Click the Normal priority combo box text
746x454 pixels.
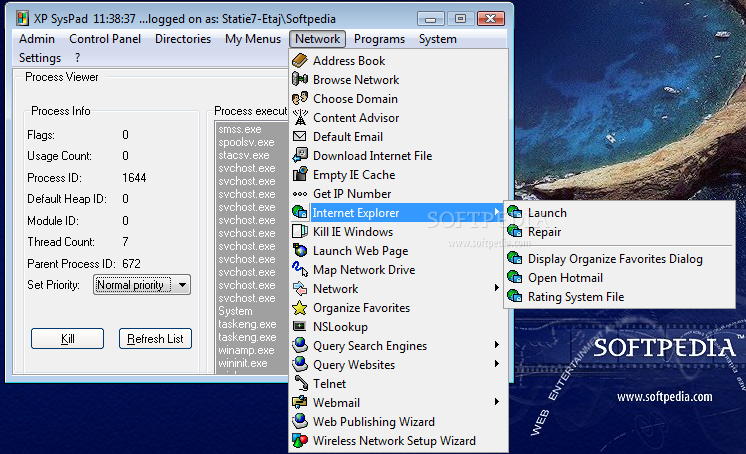click(x=130, y=285)
